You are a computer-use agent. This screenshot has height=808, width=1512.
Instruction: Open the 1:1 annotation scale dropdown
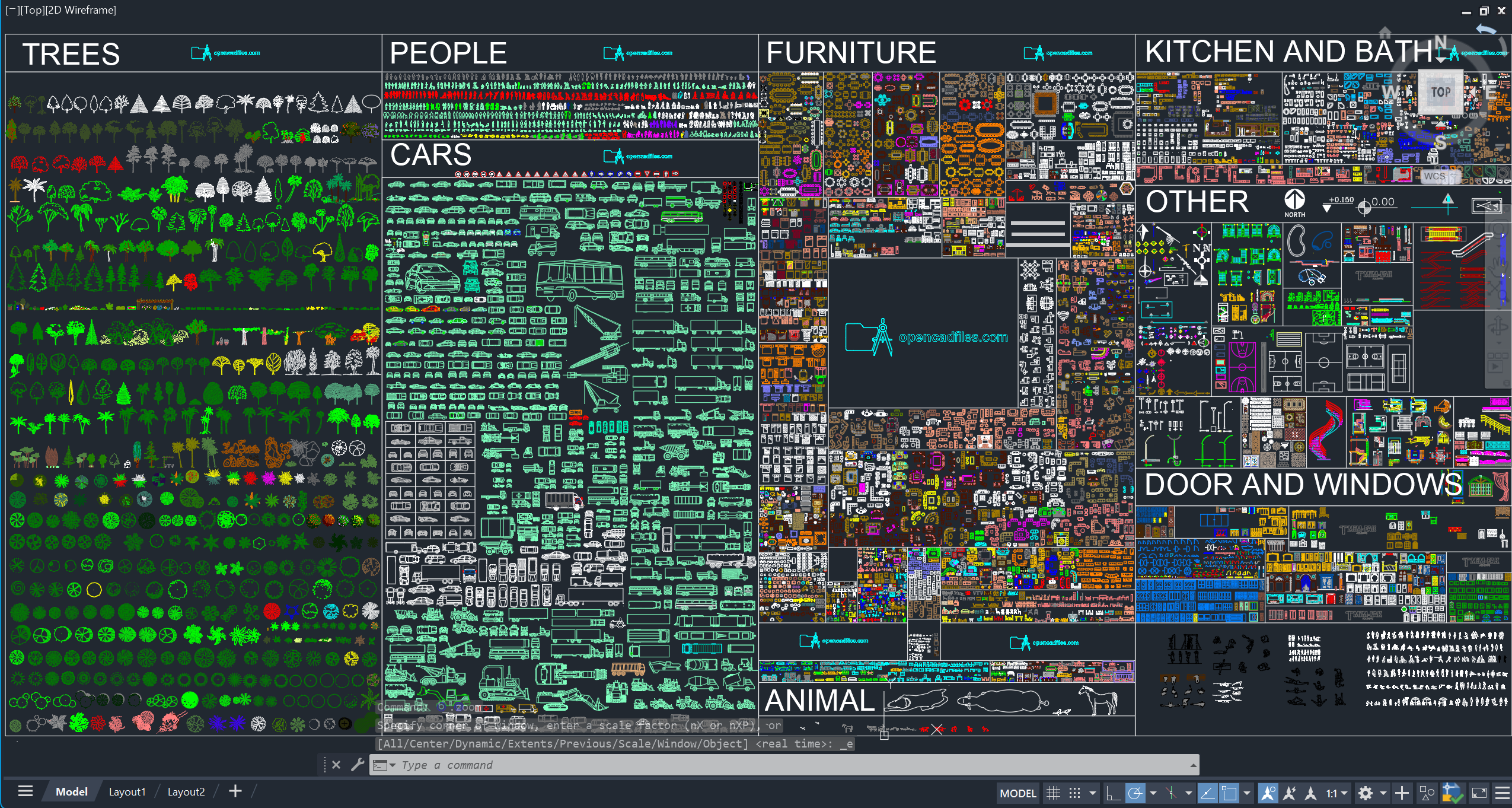tap(1336, 793)
